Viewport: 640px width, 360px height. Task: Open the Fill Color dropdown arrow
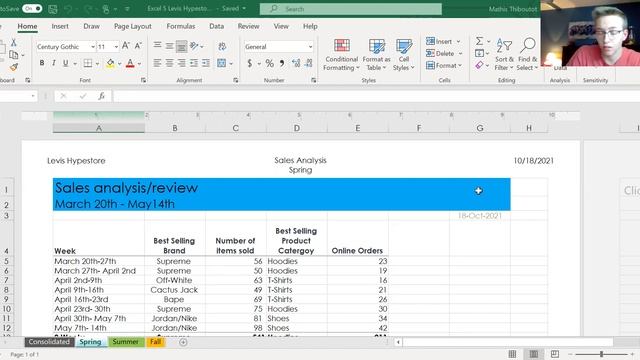[x=120, y=64]
